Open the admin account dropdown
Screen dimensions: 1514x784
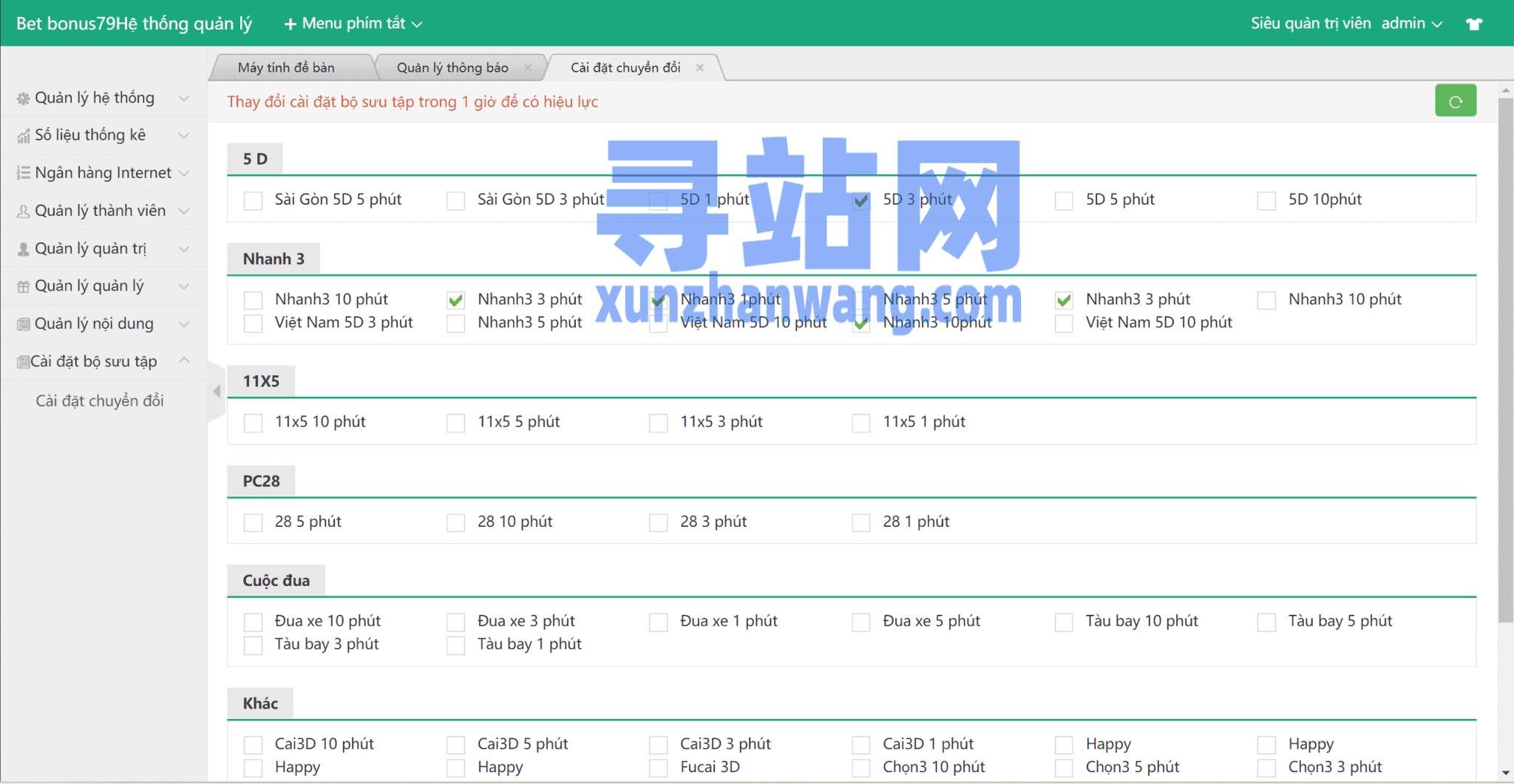click(1411, 24)
